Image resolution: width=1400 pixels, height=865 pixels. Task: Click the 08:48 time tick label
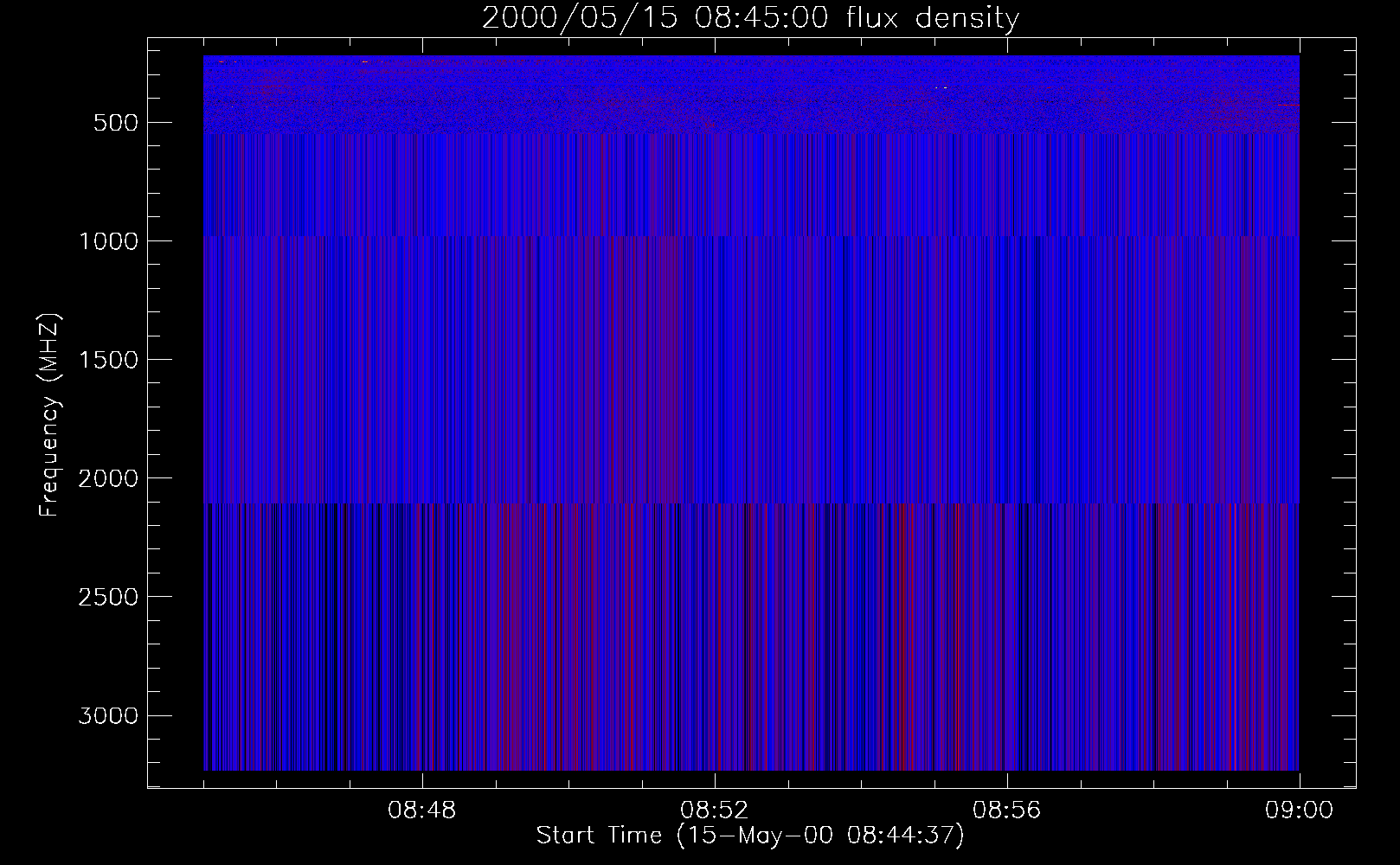[x=422, y=811]
